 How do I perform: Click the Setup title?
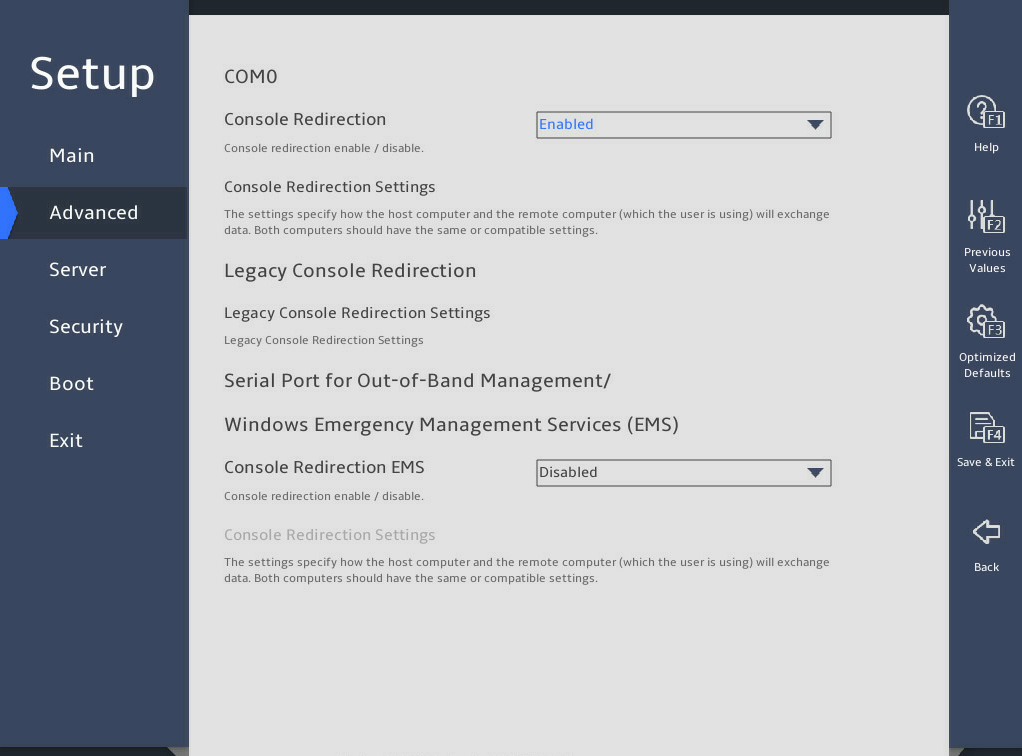(92, 74)
